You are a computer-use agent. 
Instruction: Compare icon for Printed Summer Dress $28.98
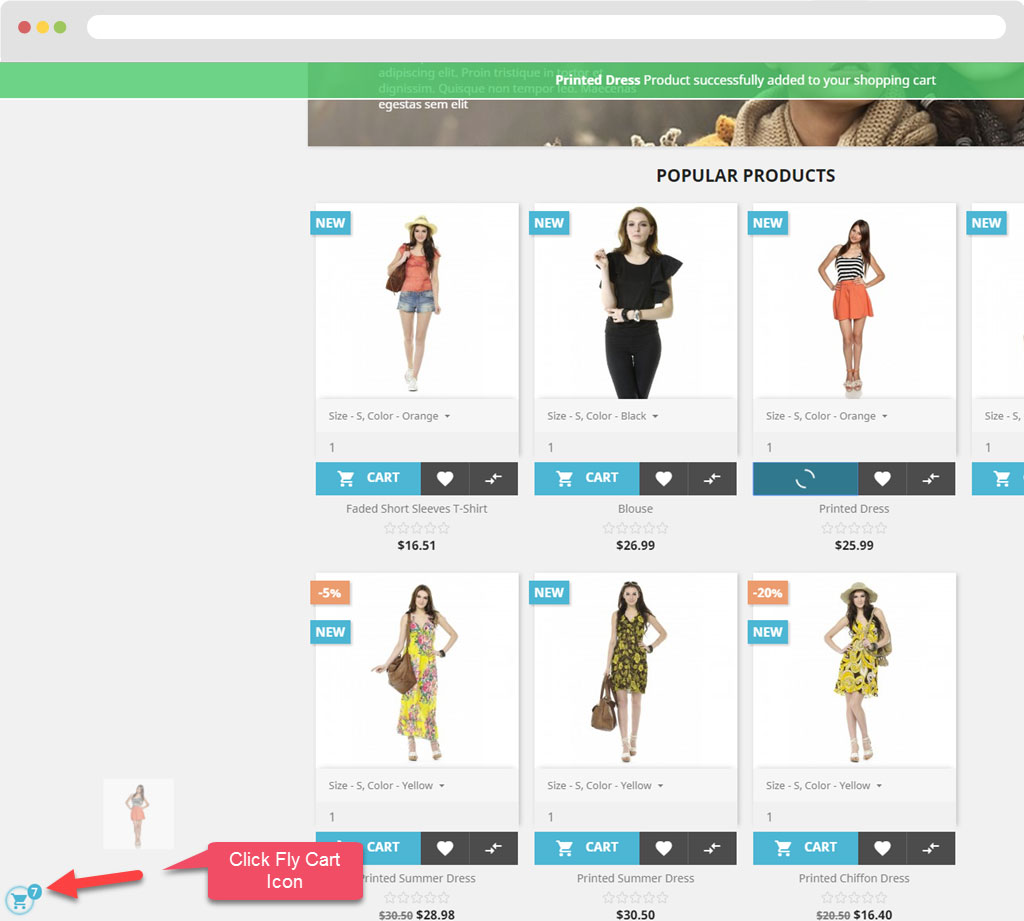point(494,848)
